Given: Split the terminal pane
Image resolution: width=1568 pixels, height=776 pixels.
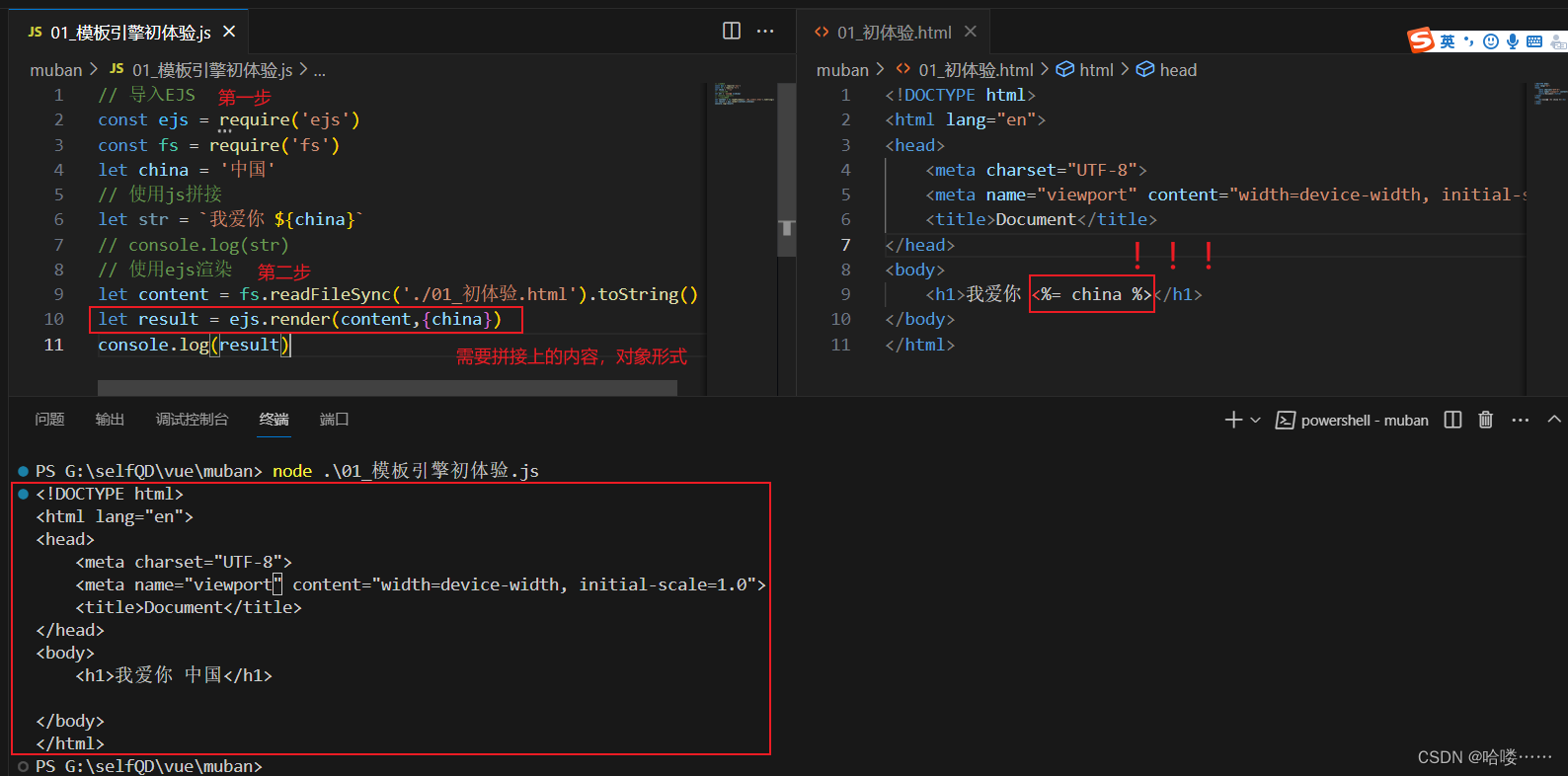Looking at the screenshot, I should [x=1452, y=420].
